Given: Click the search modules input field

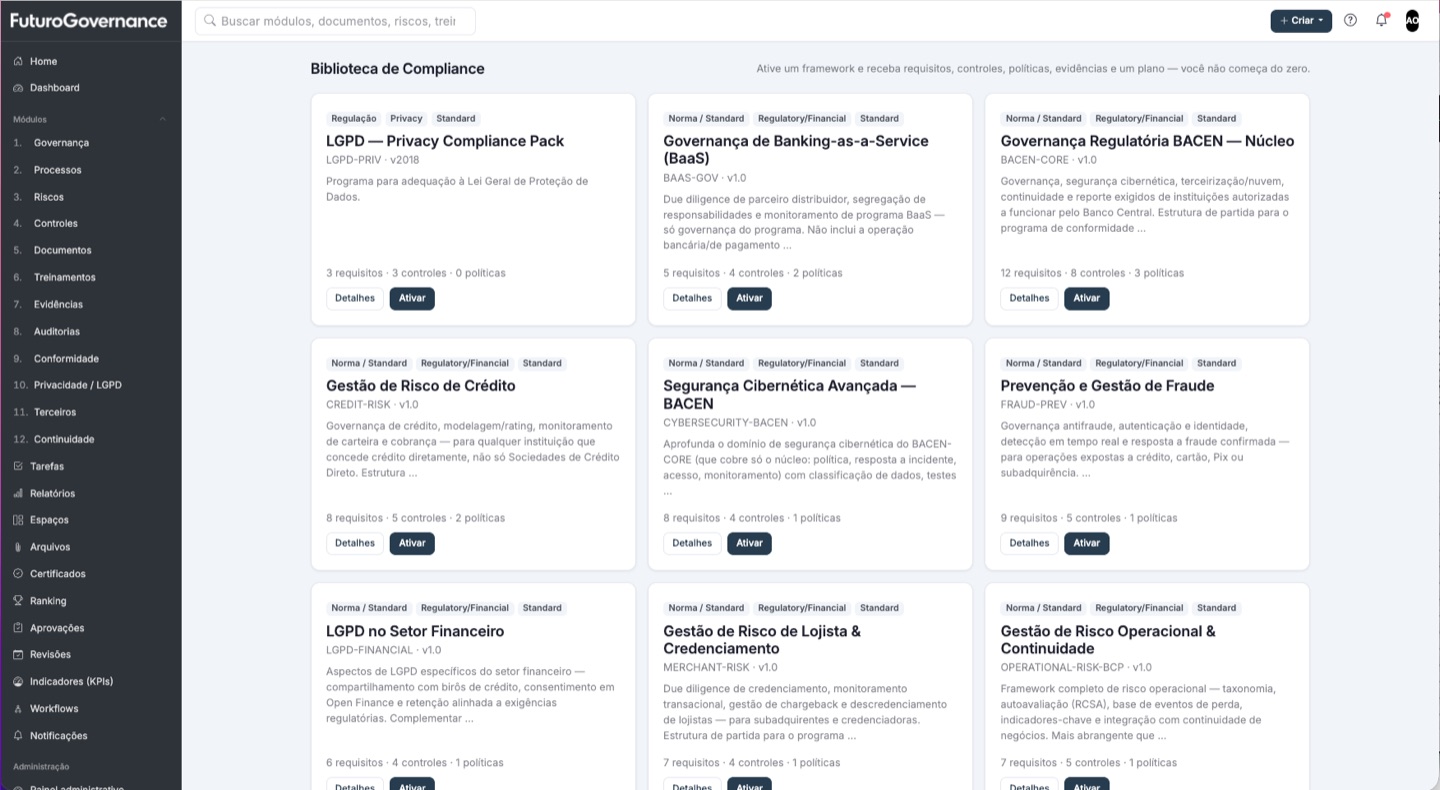Looking at the screenshot, I should click(335, 21).
